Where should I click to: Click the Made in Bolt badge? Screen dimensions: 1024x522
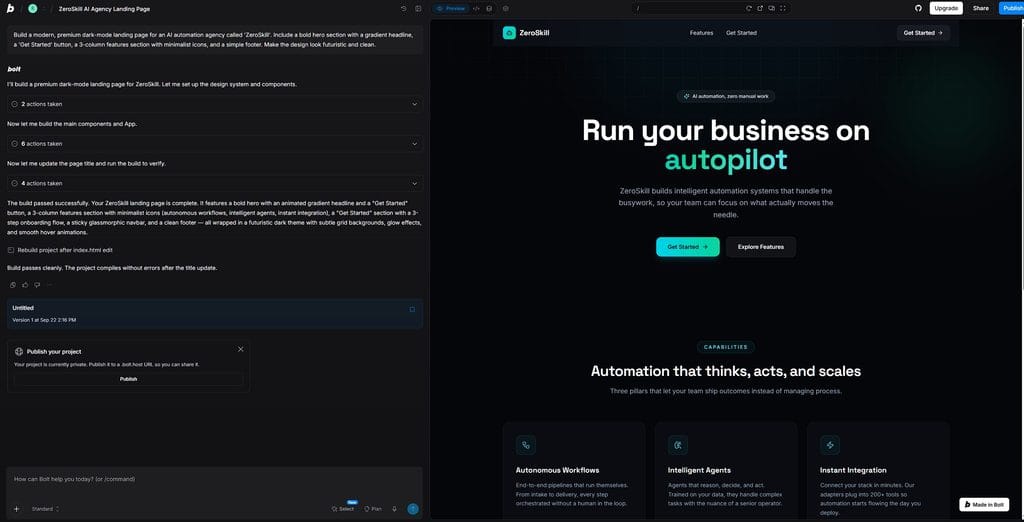tap(984, 504)
